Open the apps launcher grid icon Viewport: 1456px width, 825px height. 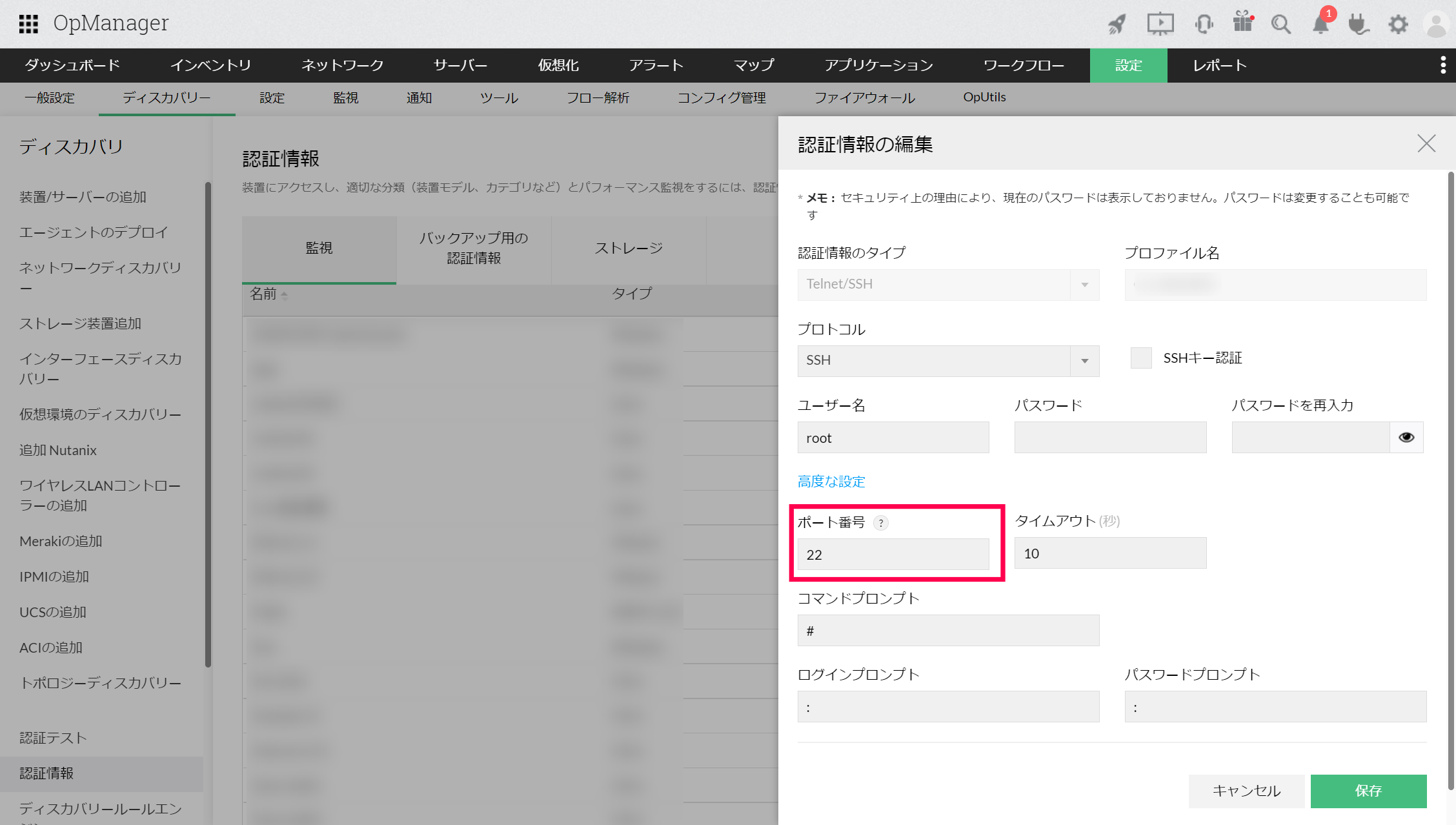point(27,23)
